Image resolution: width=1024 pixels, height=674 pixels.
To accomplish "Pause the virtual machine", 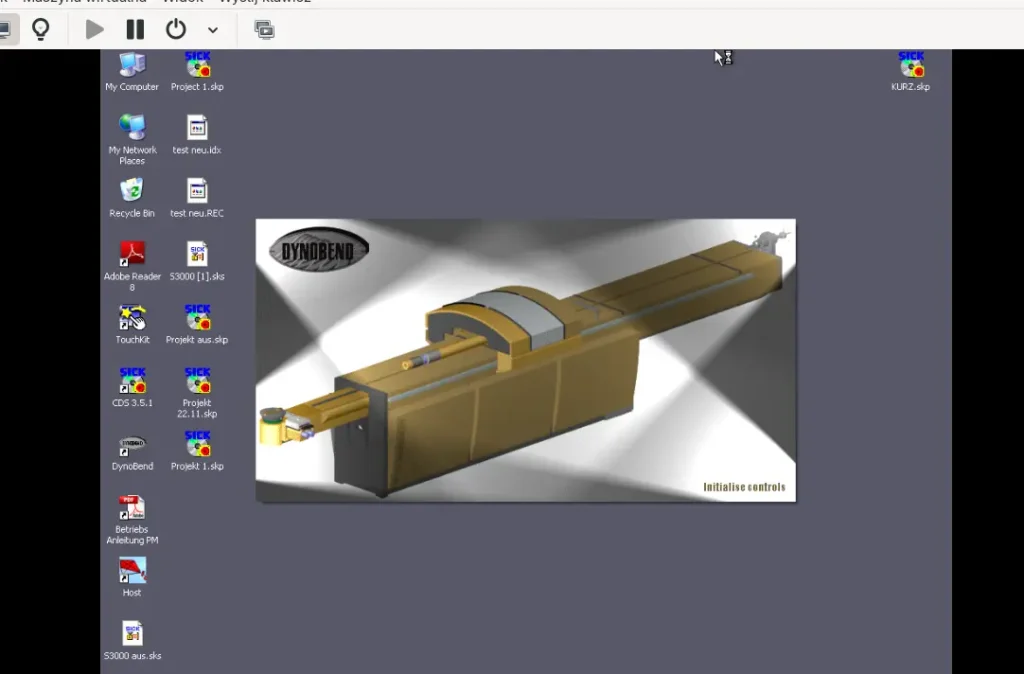I will click(135, 30).
